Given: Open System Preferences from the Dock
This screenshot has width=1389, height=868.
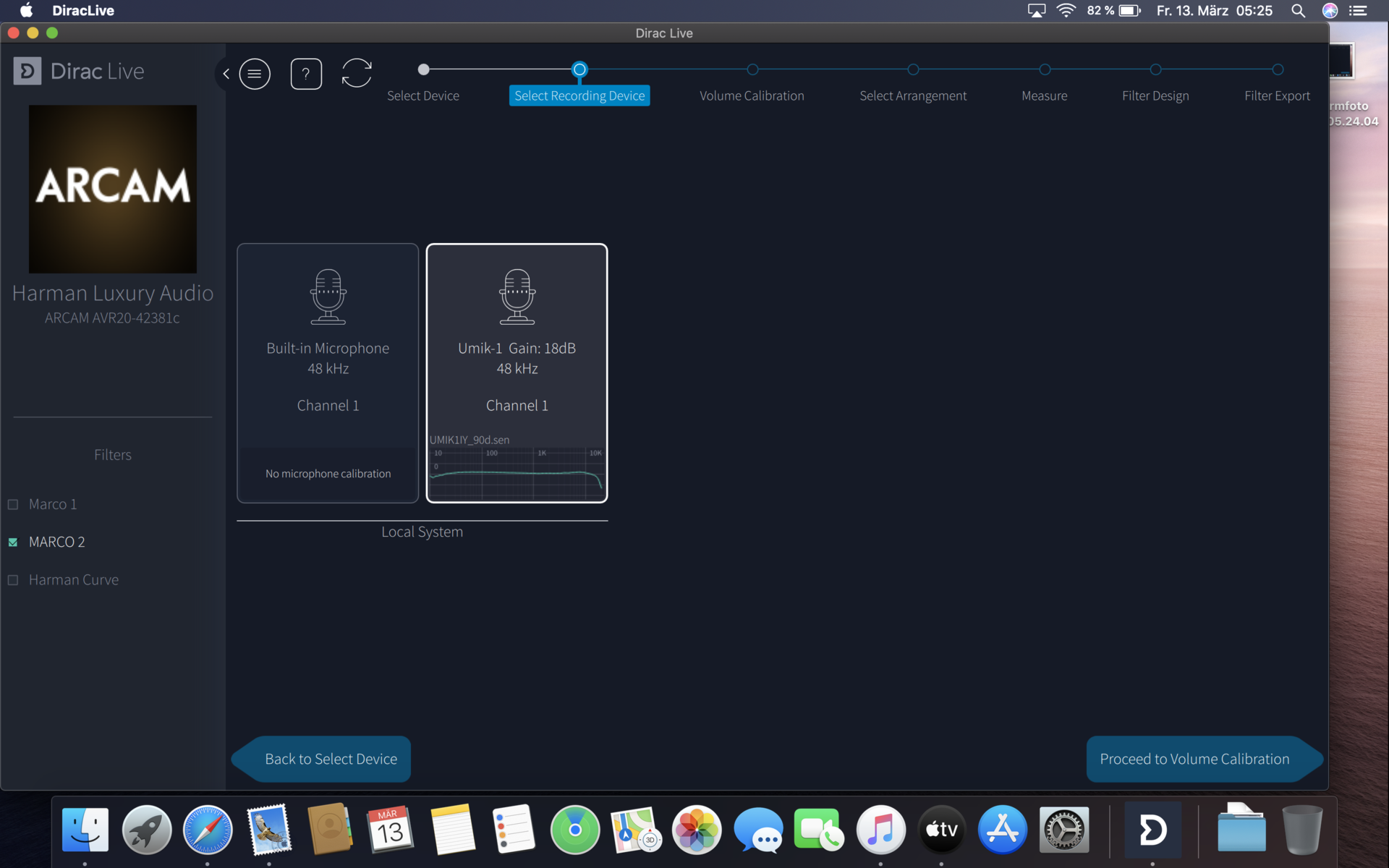Looking at the screenshot, I should (x=1063, y=830).
